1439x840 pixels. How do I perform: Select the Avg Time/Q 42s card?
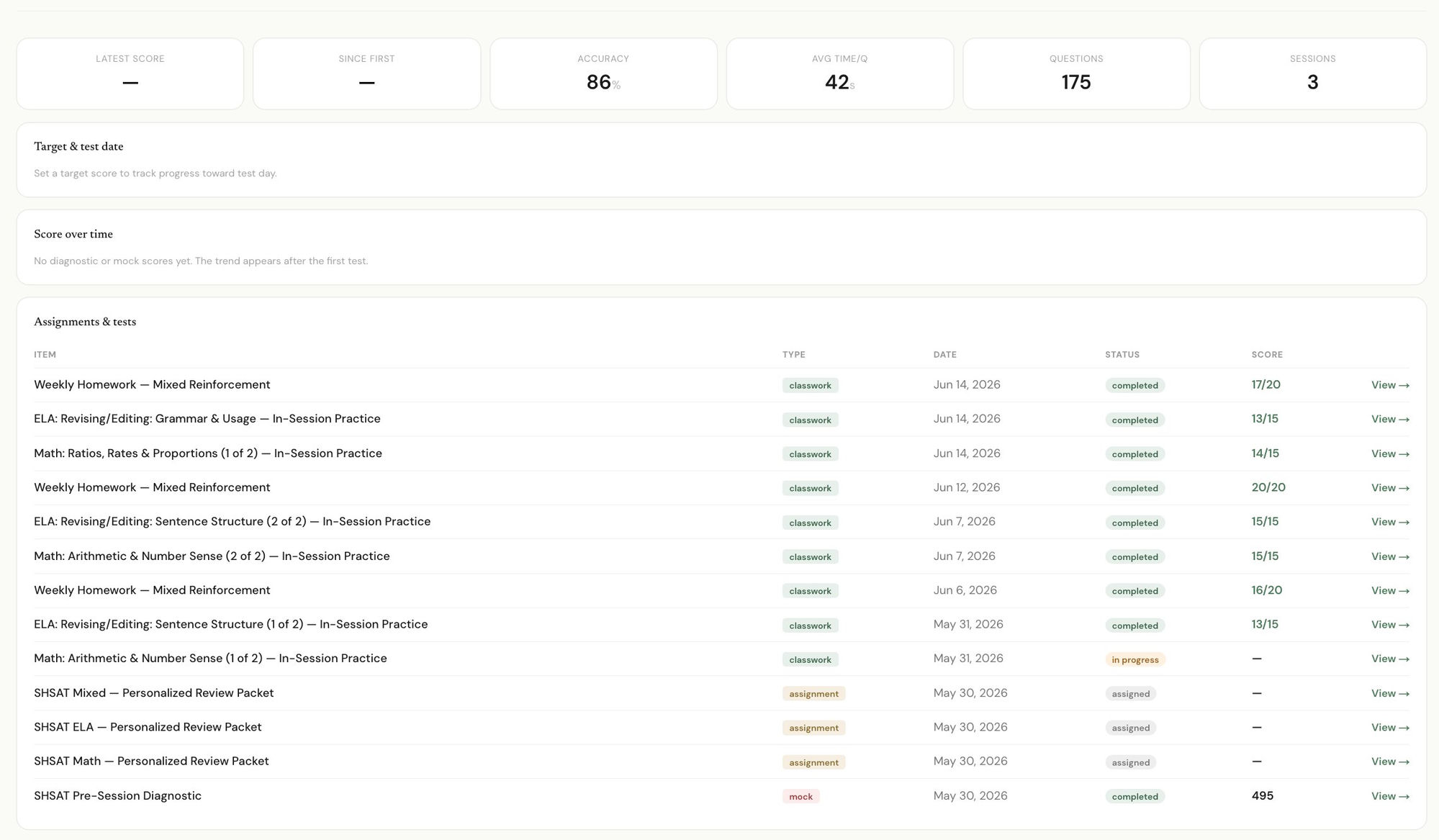coord(840,74)
